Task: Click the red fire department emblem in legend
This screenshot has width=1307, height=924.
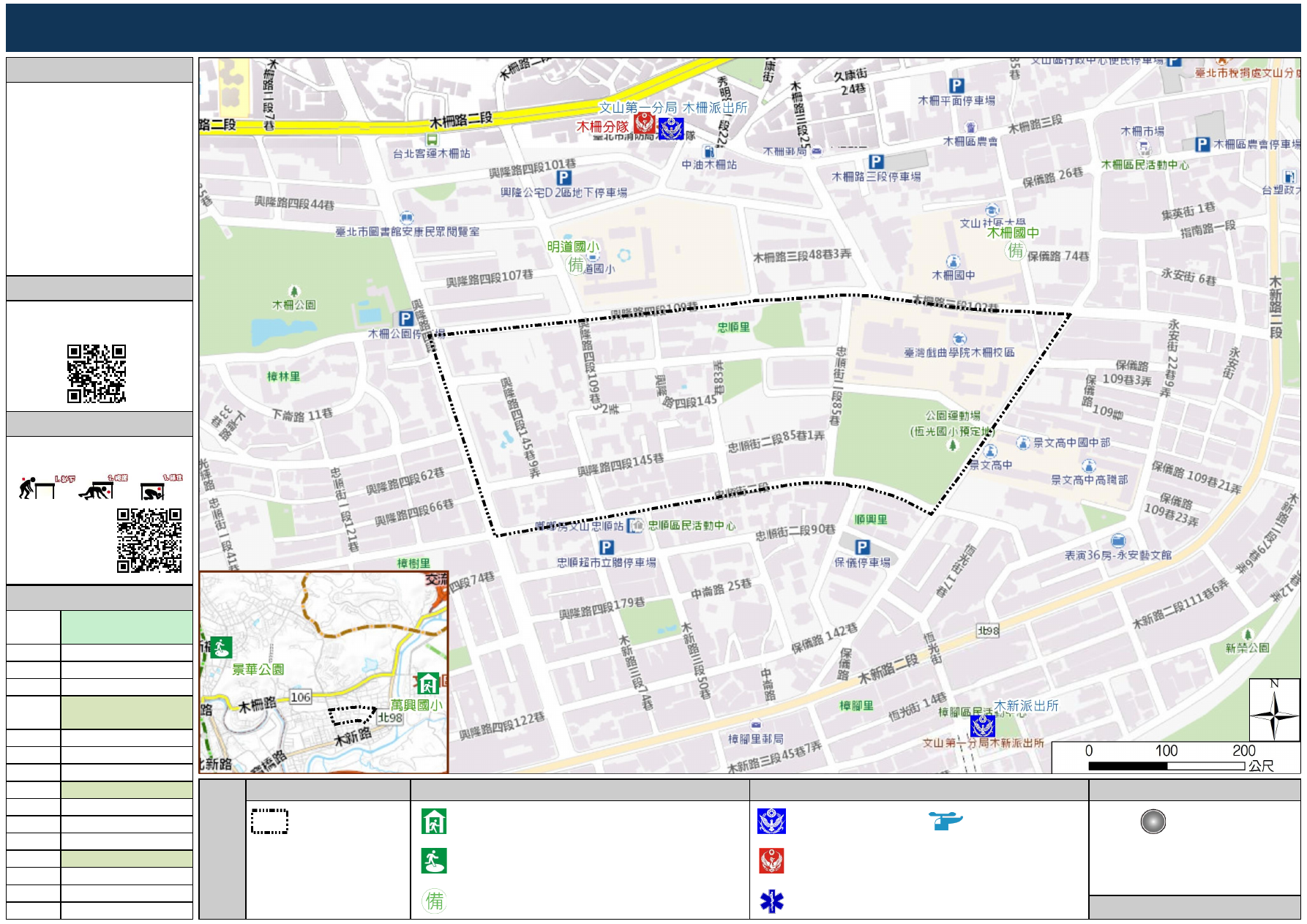Action: (x=771, y=861)
